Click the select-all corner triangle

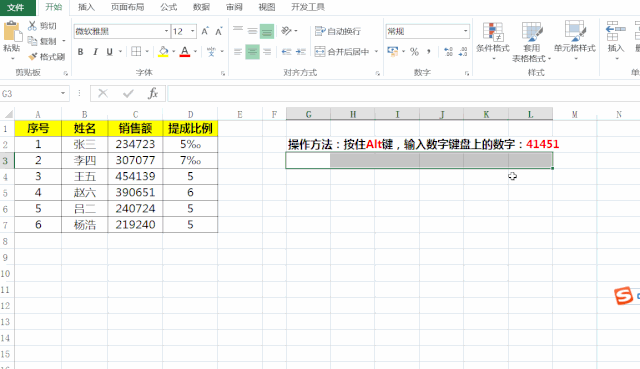click(x=8, y=114)
